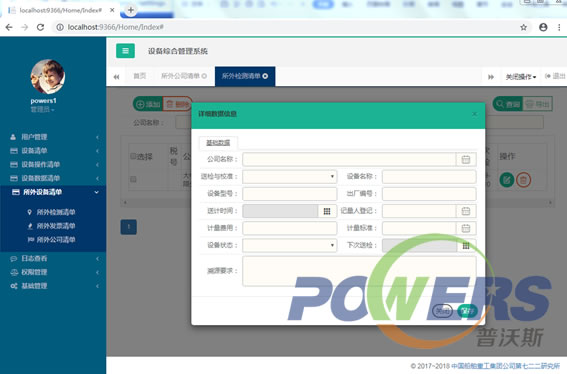
Task: Click into the 设备名称 input field
Action: (429, 177)
